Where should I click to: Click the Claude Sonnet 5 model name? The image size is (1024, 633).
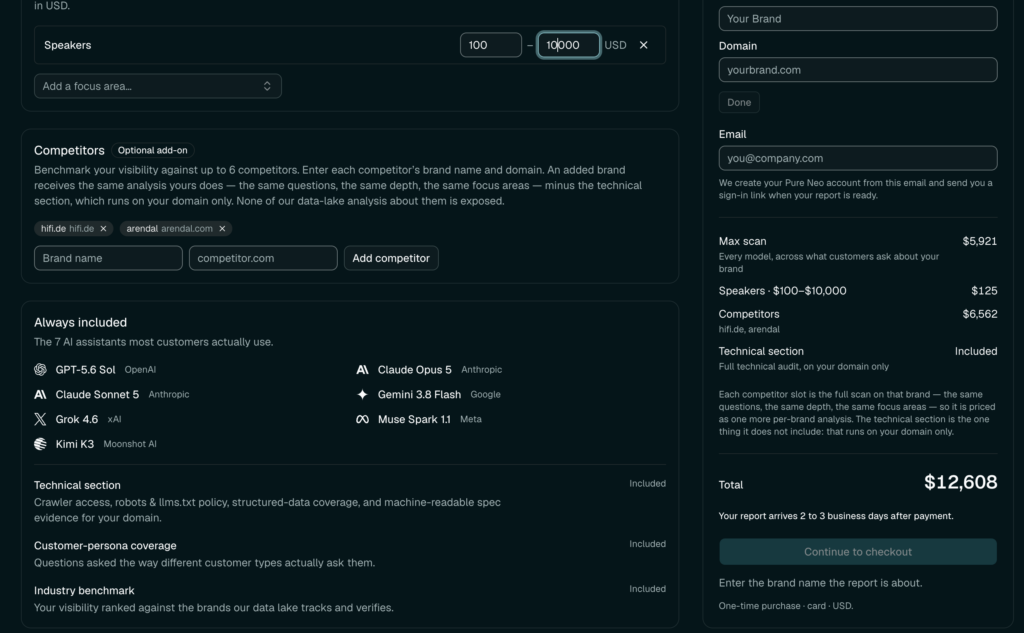[x=97, y=395]
